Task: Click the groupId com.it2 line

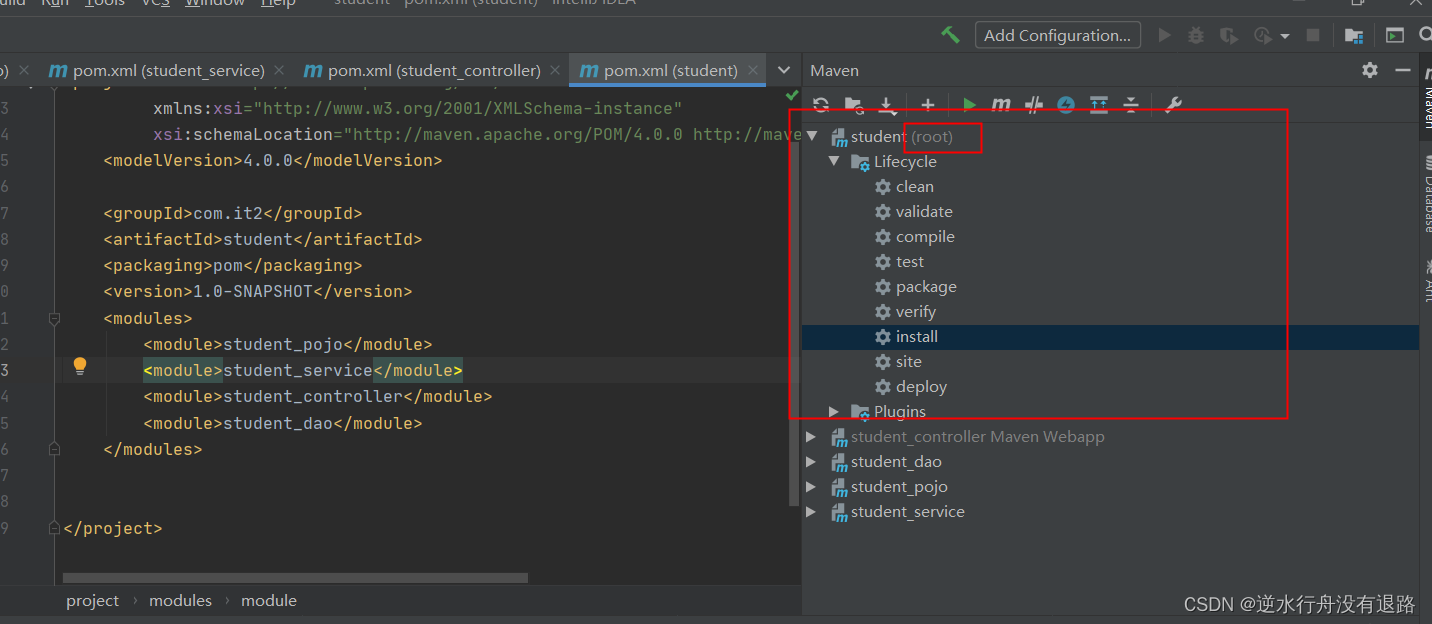Action: [232, 213]
